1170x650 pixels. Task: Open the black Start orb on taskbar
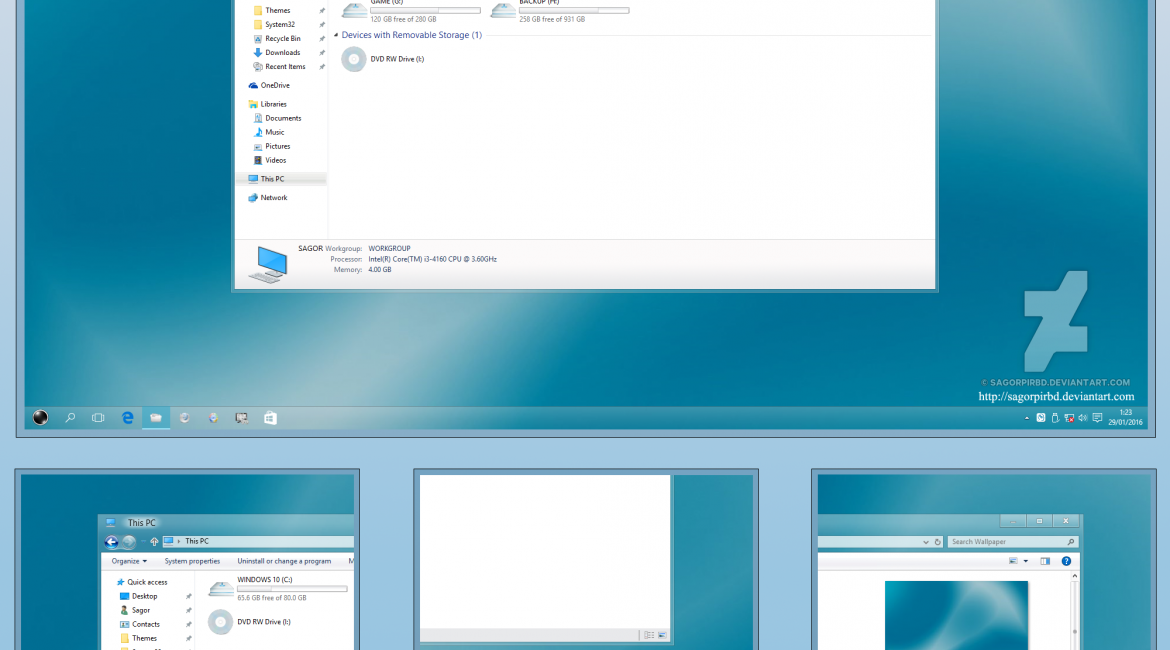tap(40, 418)
